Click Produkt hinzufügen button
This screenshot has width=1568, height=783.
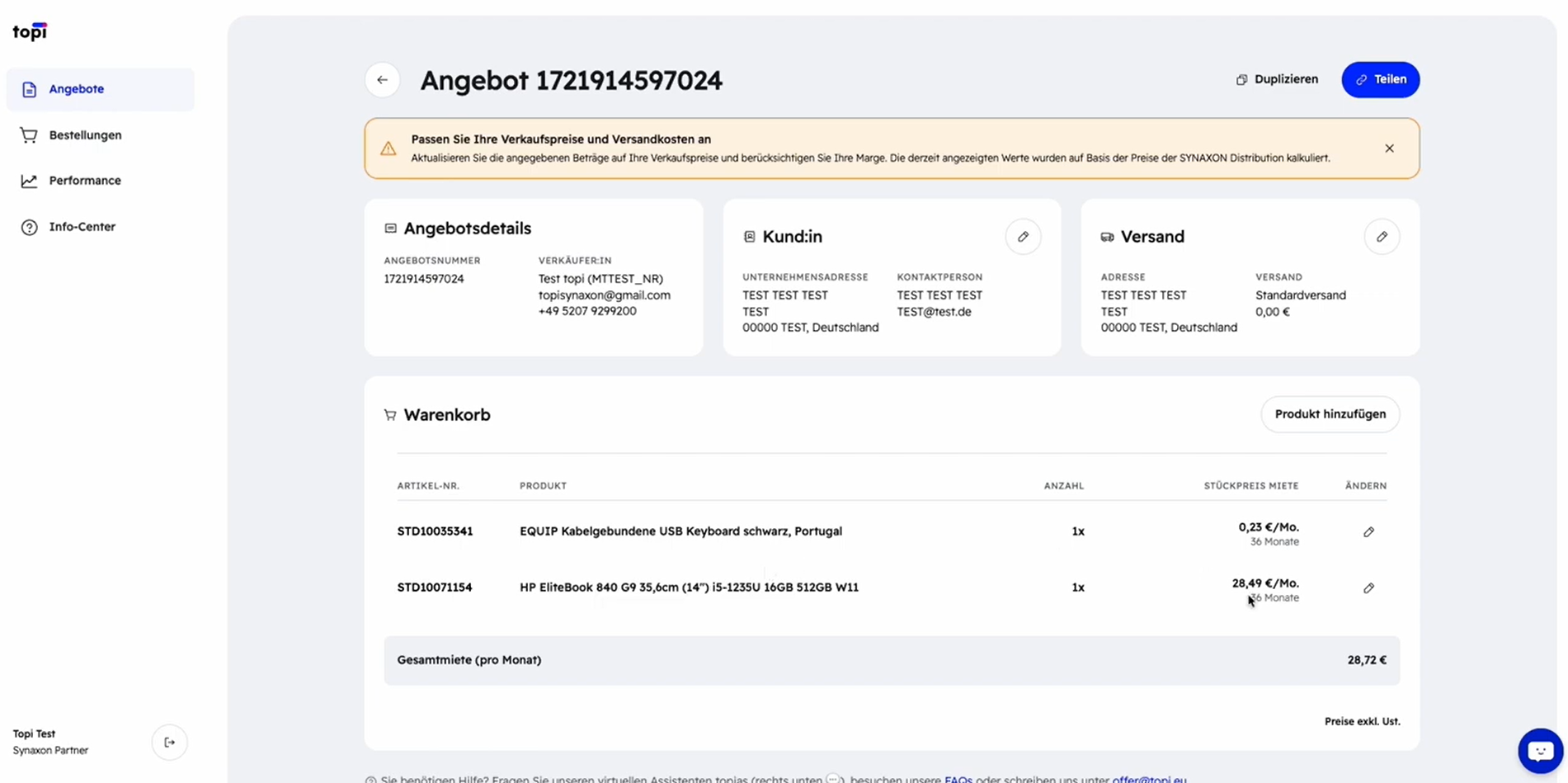click(1330, 414)
